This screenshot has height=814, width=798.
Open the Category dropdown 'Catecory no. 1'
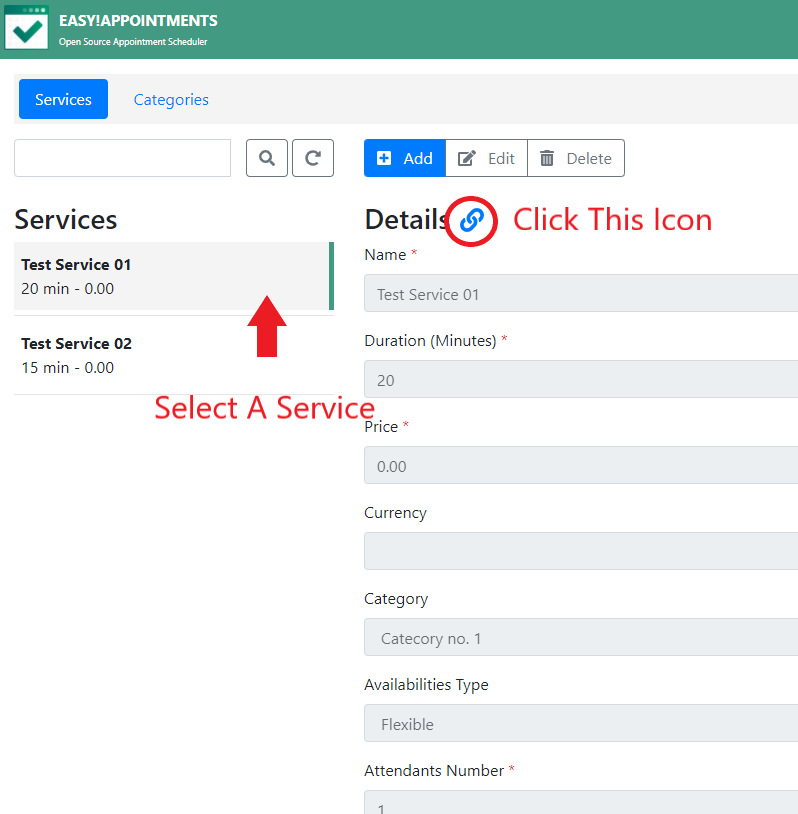pyautogui.click(x=581, y=637)
